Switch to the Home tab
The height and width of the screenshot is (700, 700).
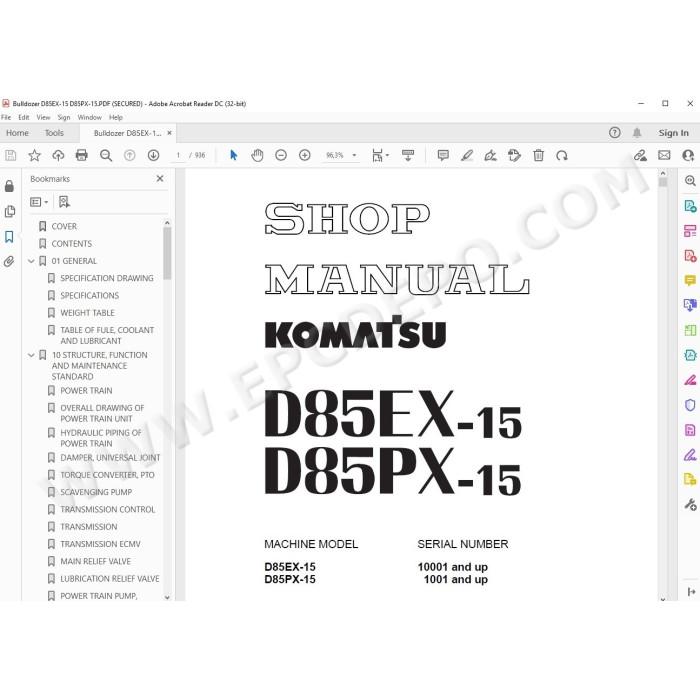tap(17, 133)
